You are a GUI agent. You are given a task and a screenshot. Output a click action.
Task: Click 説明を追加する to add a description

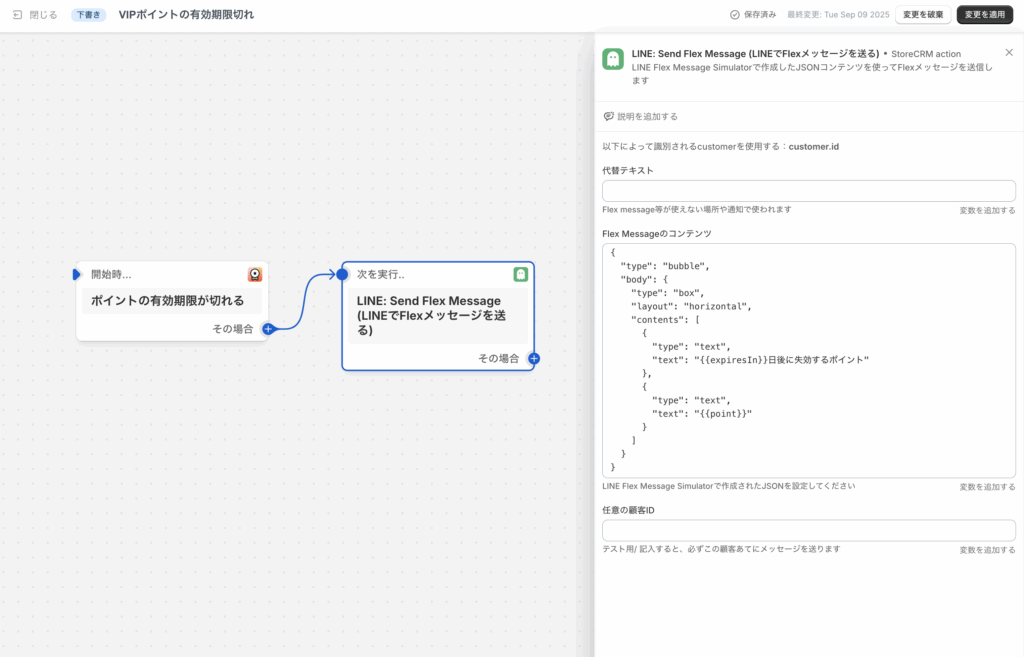646,116
